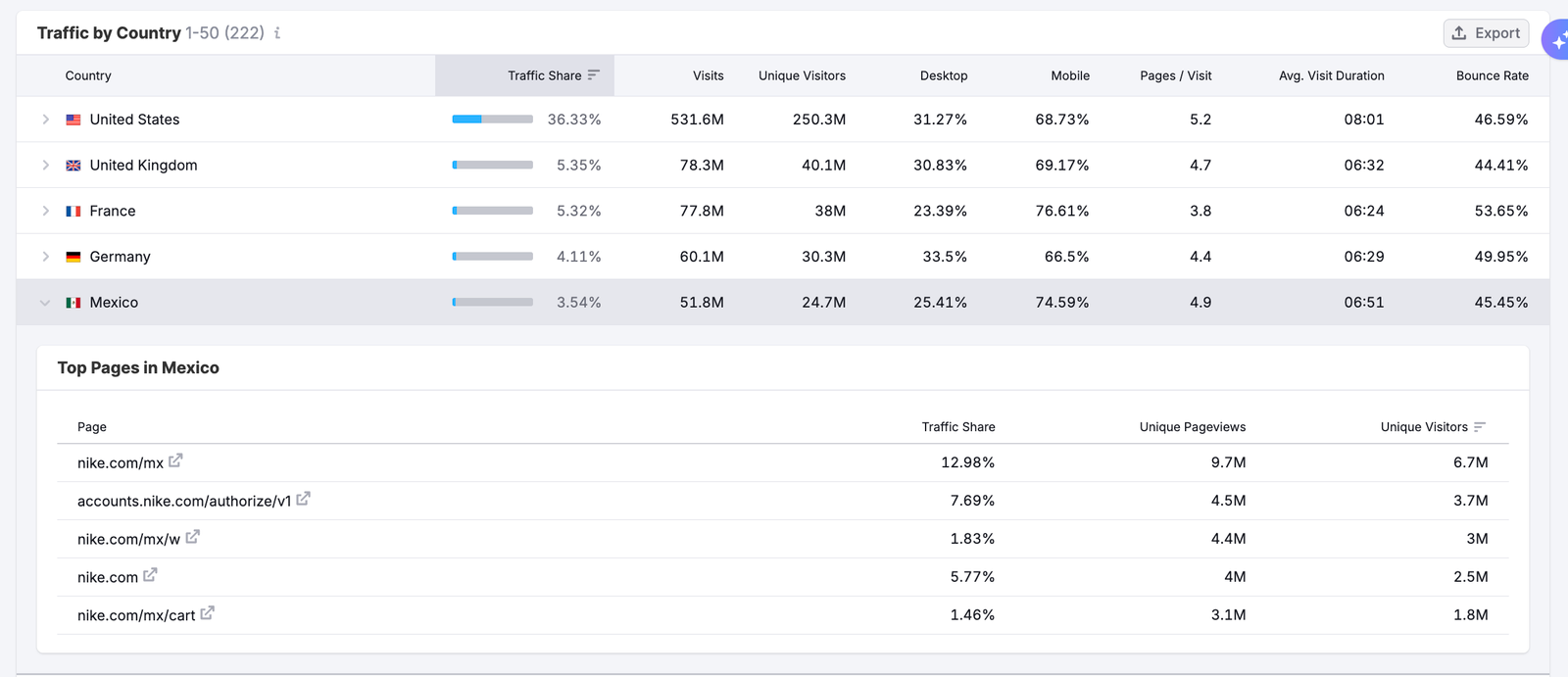Click external link icon beside nike.com/mx/w
The height and width of the screenshot is (677, 1568).
[x=193, y=537]
